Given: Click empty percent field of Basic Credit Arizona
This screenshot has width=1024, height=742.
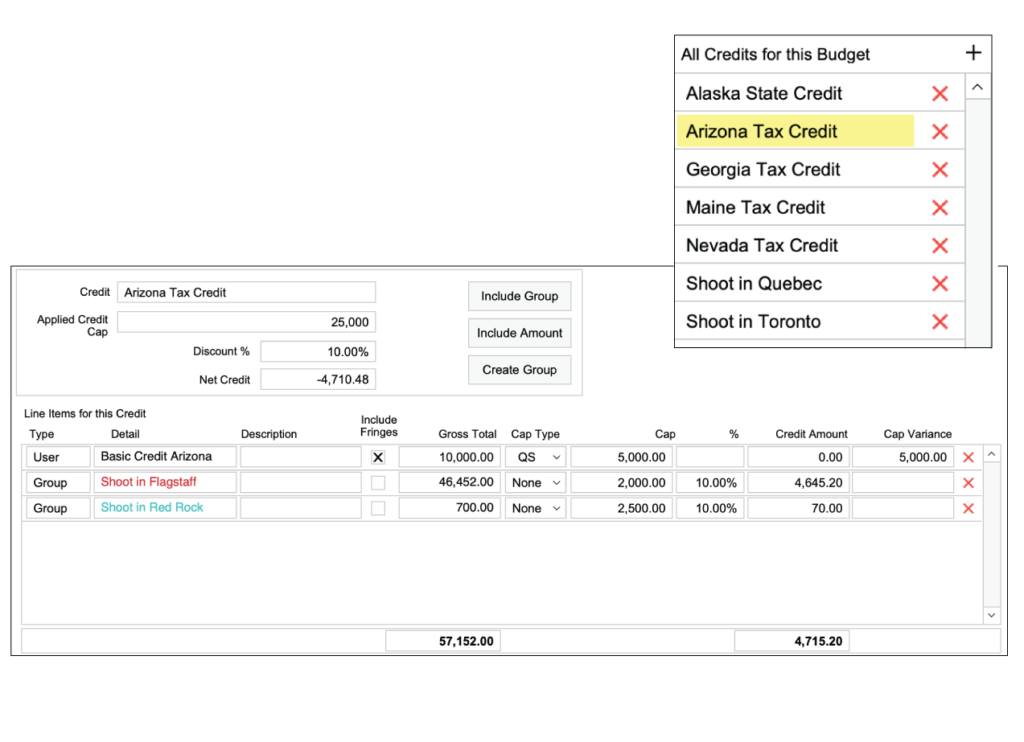Looking at the screenshot, I should click(x=710, y=457).
